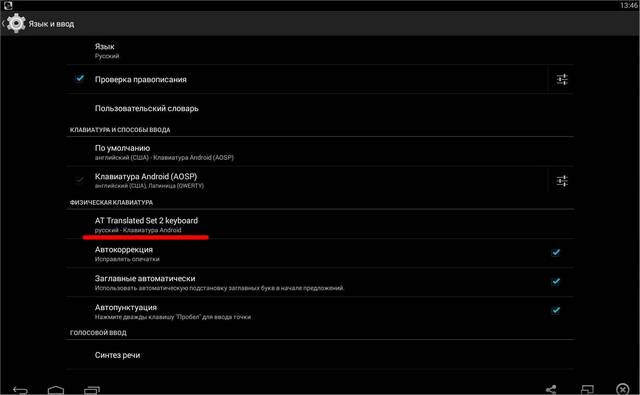
Task: Uncheck the Автопунктуация option
Action: [x=556, y=311]
